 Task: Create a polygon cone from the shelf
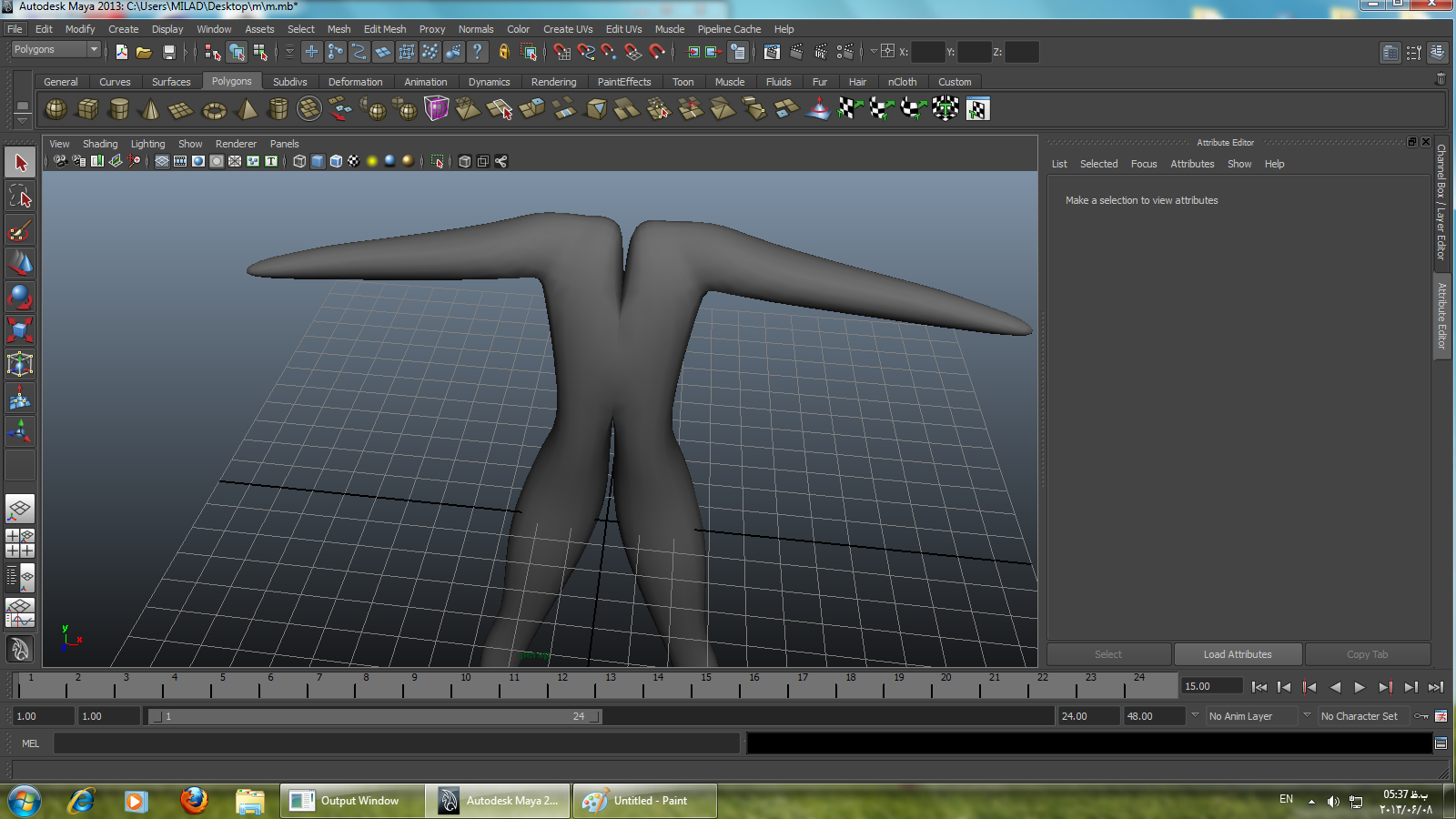coord(151,109)
